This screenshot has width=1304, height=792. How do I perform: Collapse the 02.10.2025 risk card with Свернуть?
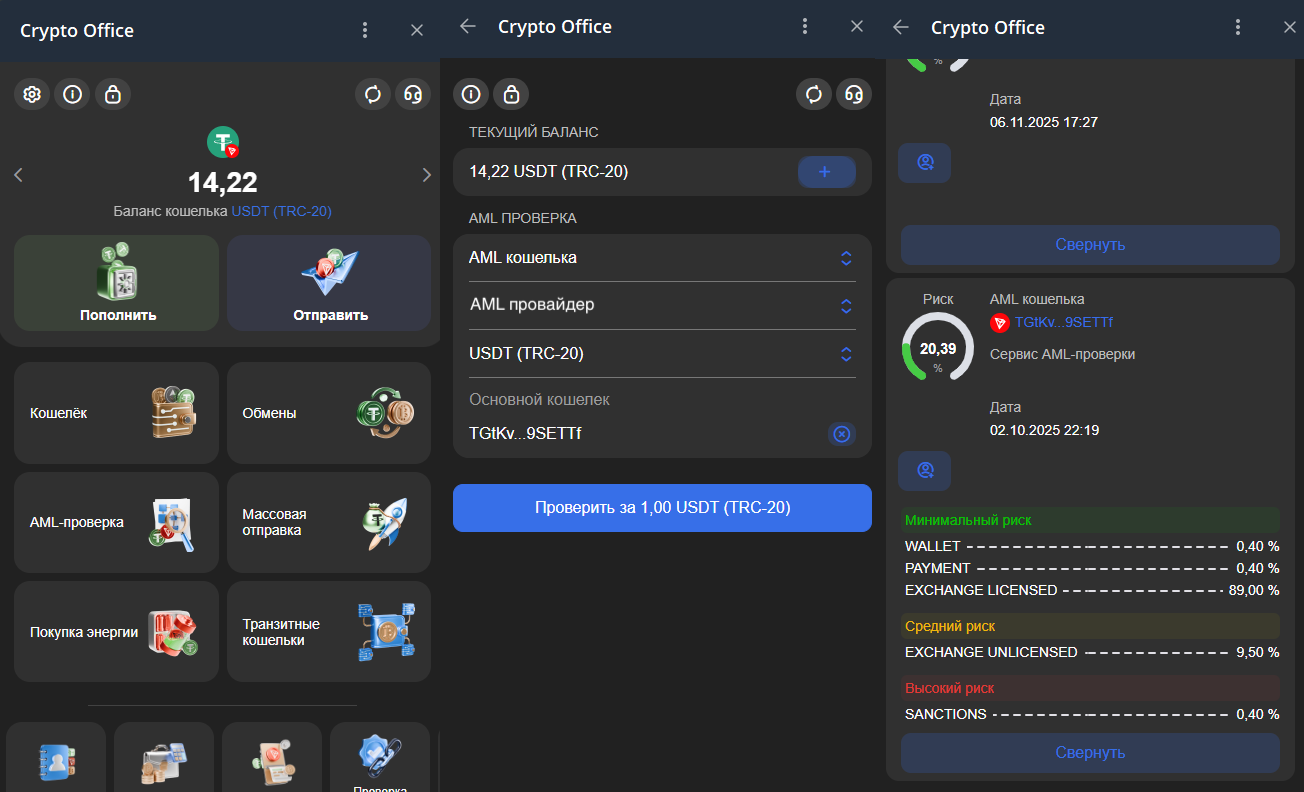[x=1090, y=753]
